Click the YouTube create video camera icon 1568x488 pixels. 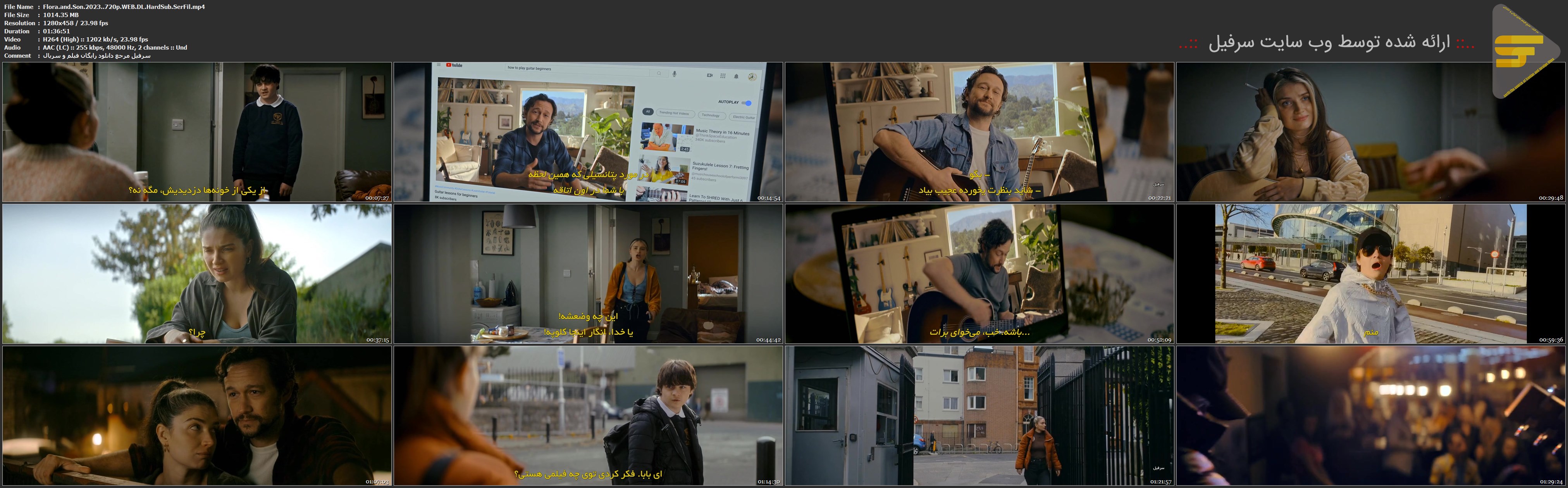point(710,76)
